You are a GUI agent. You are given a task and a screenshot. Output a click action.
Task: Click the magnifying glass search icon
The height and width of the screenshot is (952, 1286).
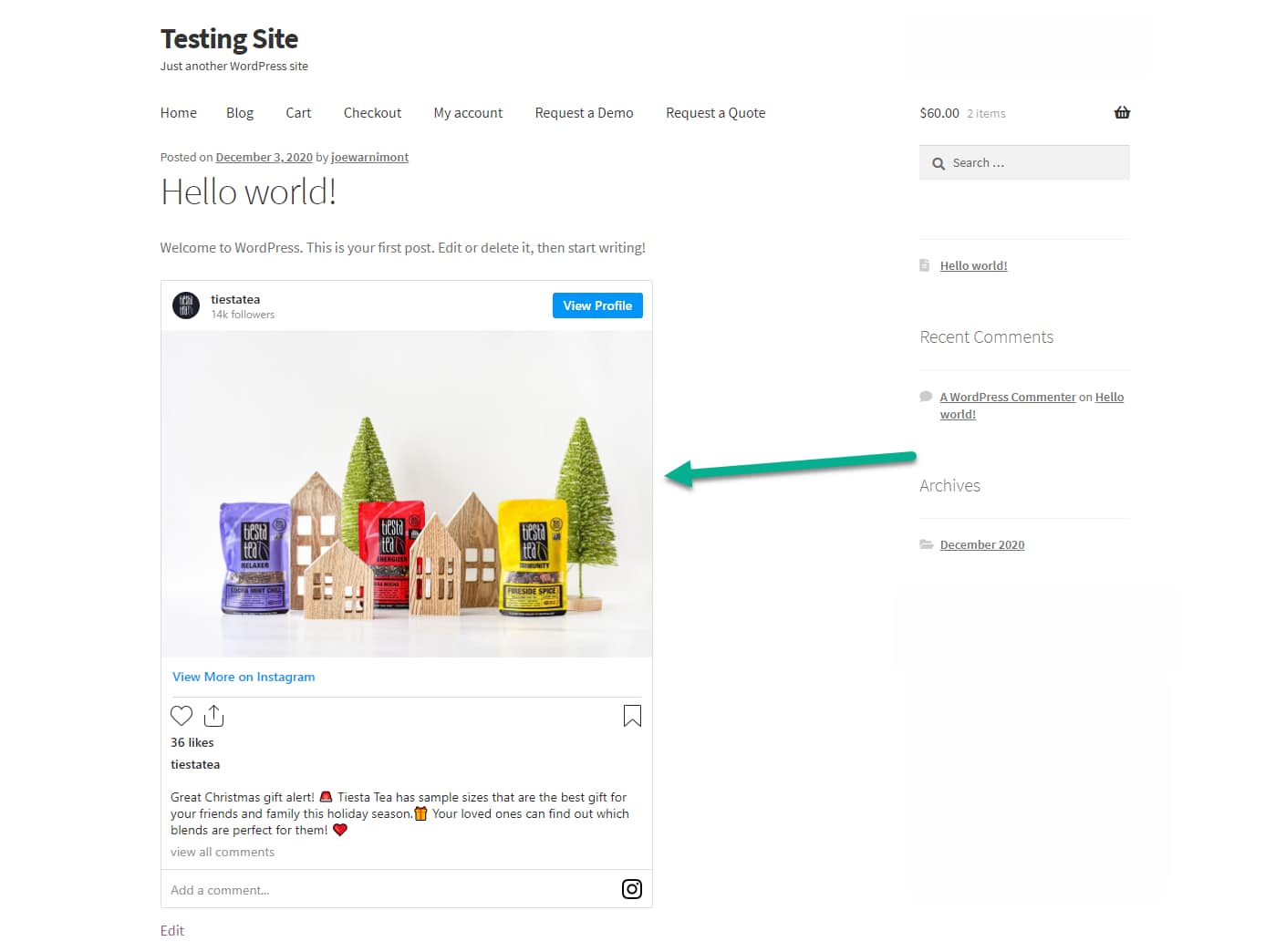tap(939, 162)
